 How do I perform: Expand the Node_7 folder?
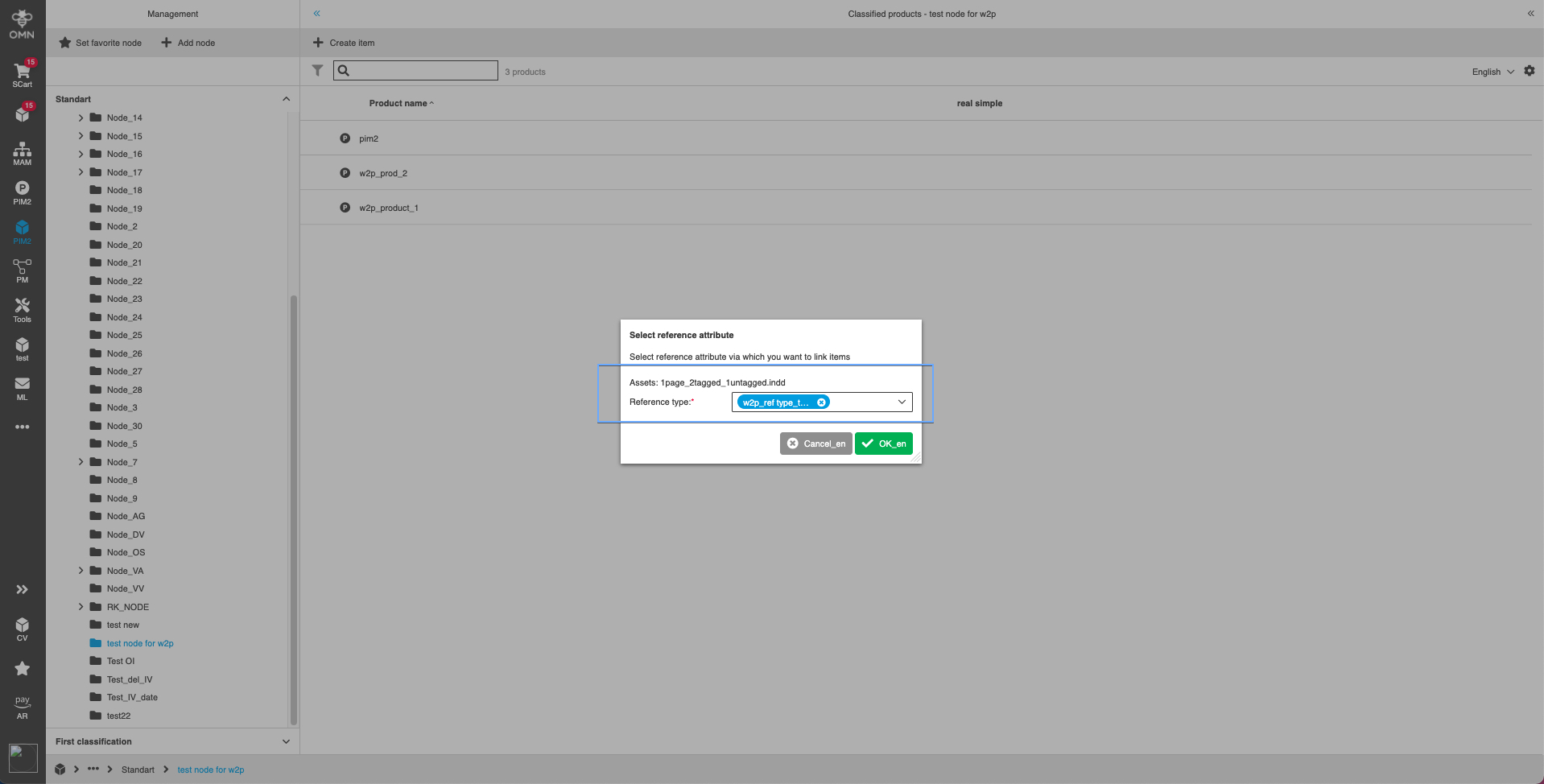(81, 462)
